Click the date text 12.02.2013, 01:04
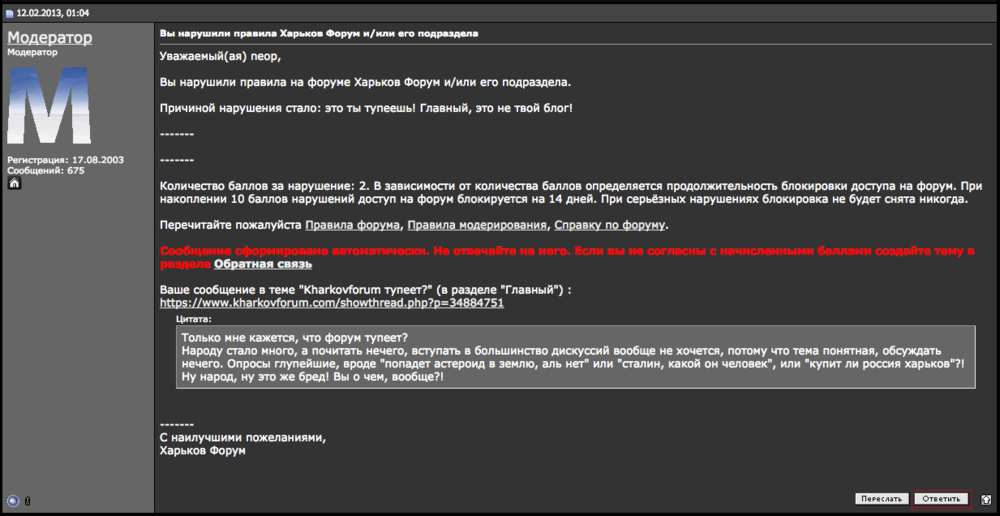Screen dimensions: 1000x516 pos(52,12)
